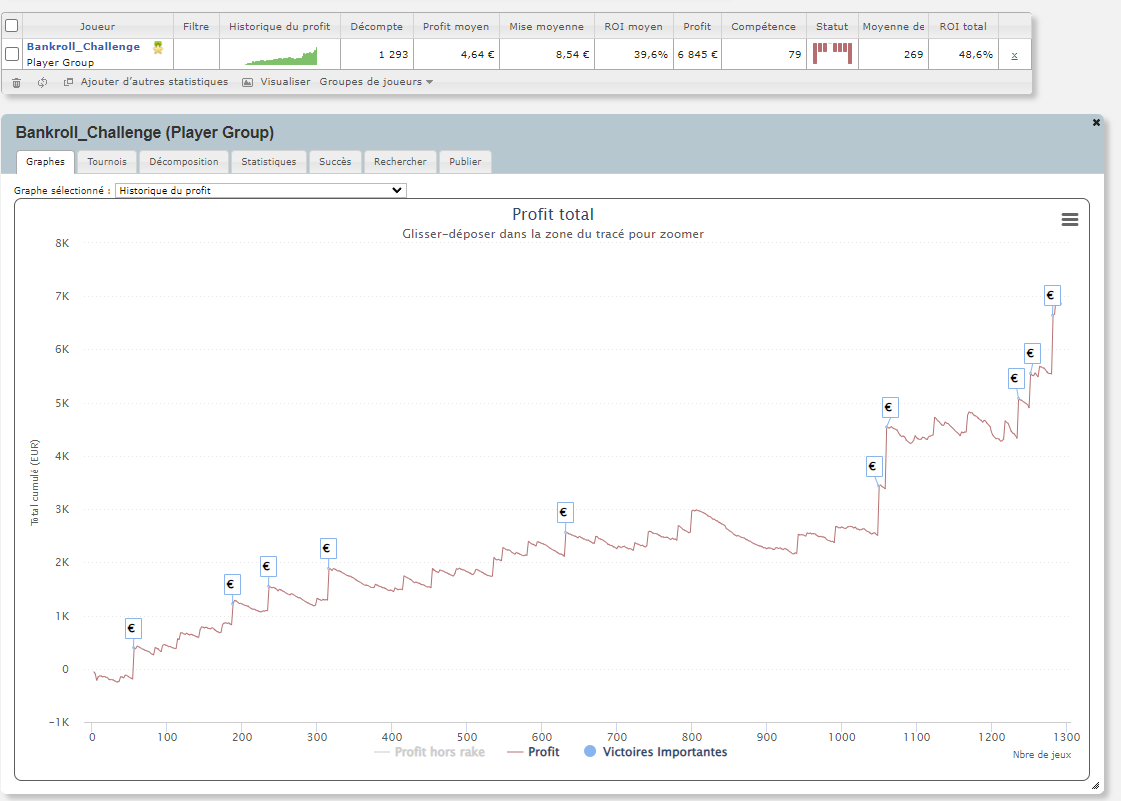This screenshot has width=1121, height=801.
Task: Click the € marker at the highest profit peak
Action: pos(1051,295)
